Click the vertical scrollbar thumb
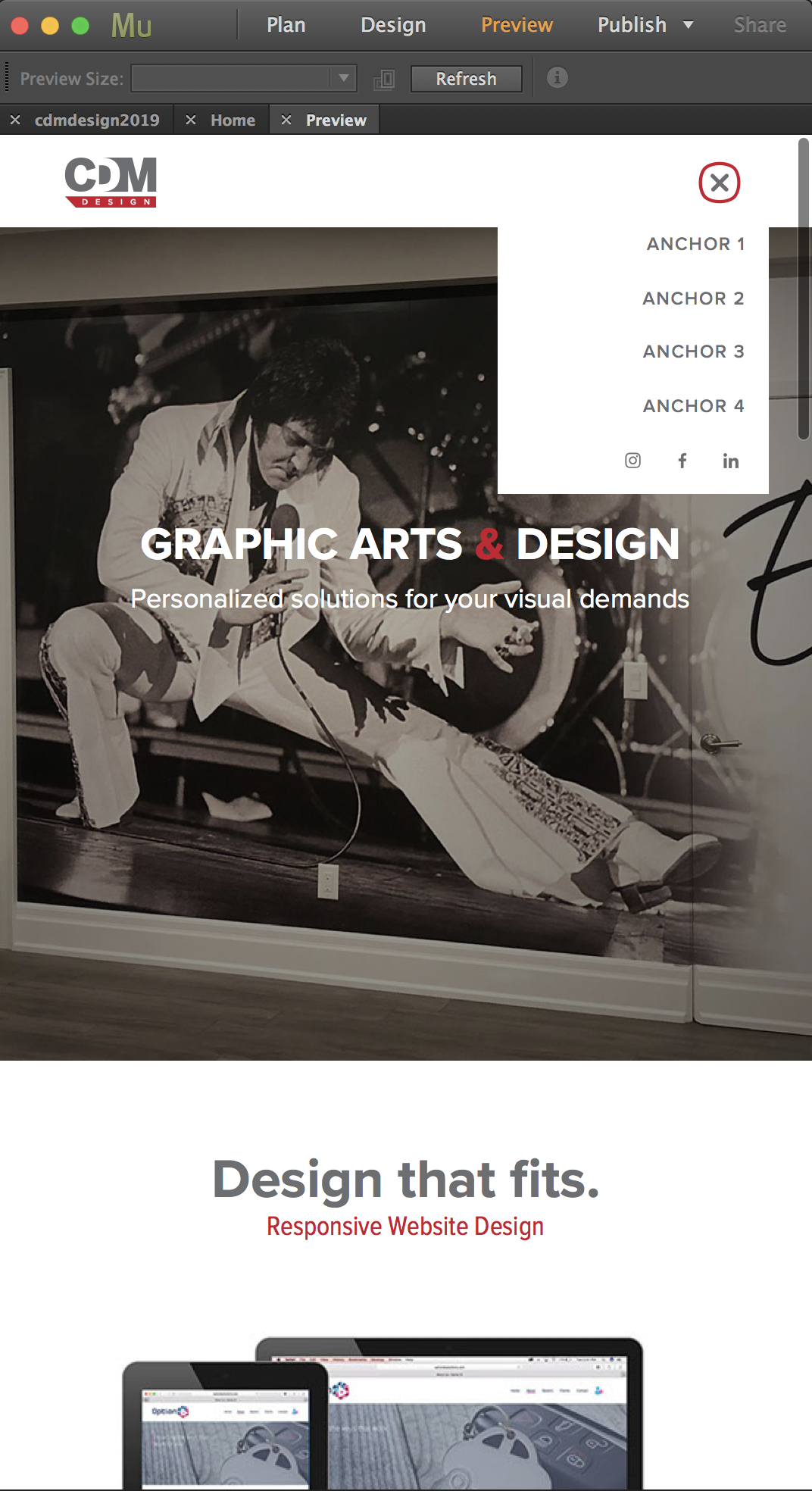The height and width of the screenshot is (1491, 812). [x=804, y=289]
